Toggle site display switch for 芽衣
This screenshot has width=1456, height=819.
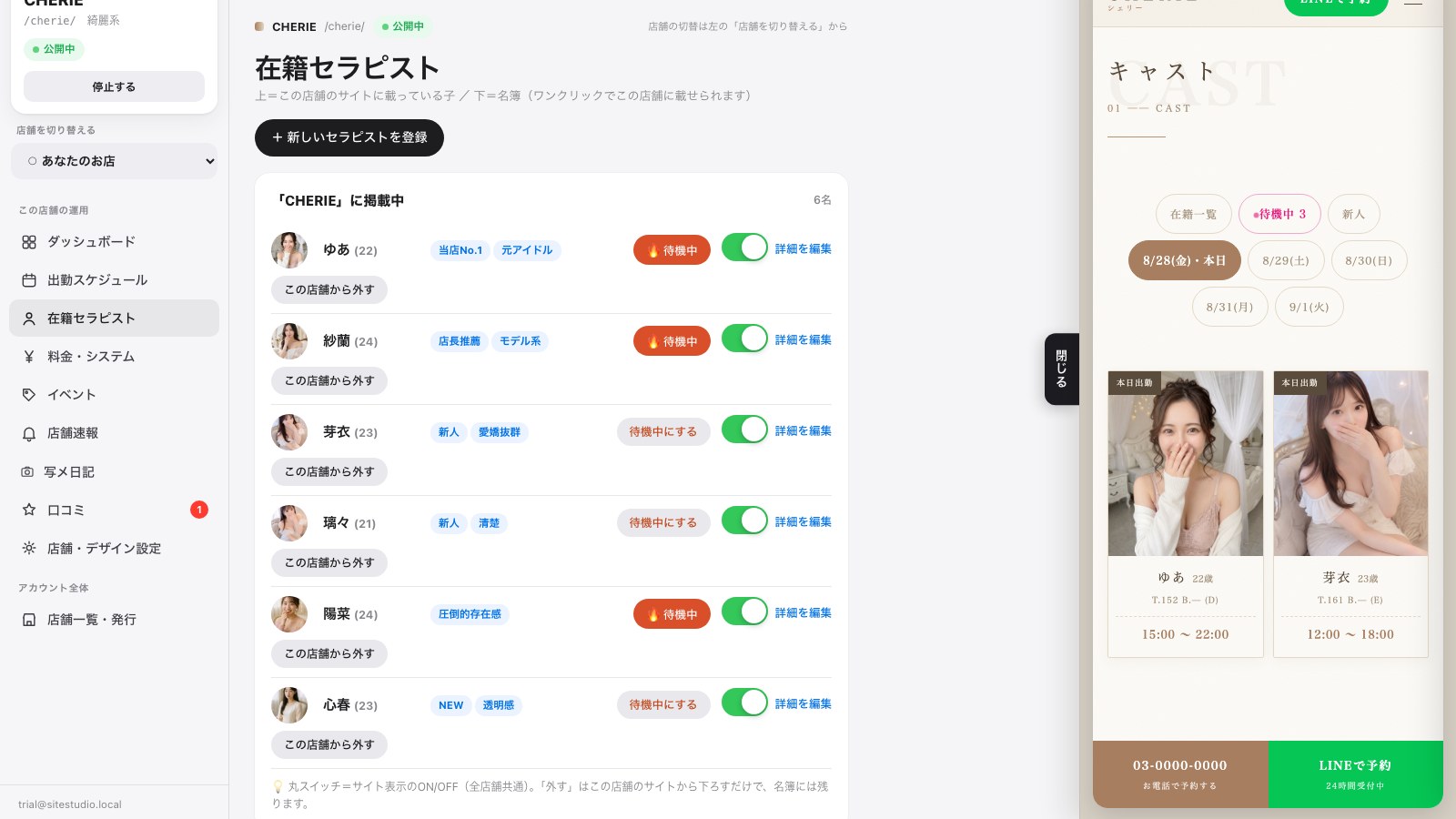745,430
